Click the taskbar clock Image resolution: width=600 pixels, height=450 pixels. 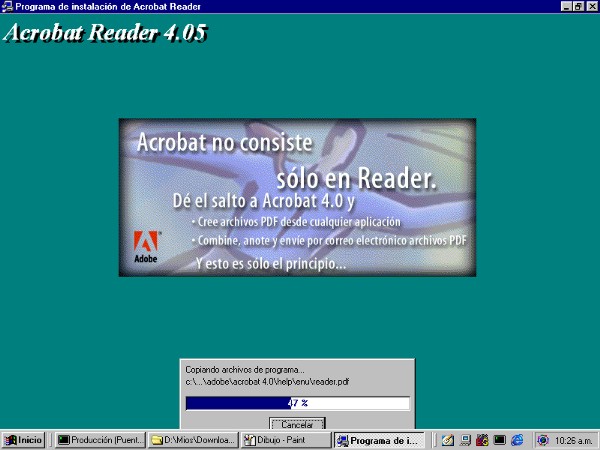point(573,439)
